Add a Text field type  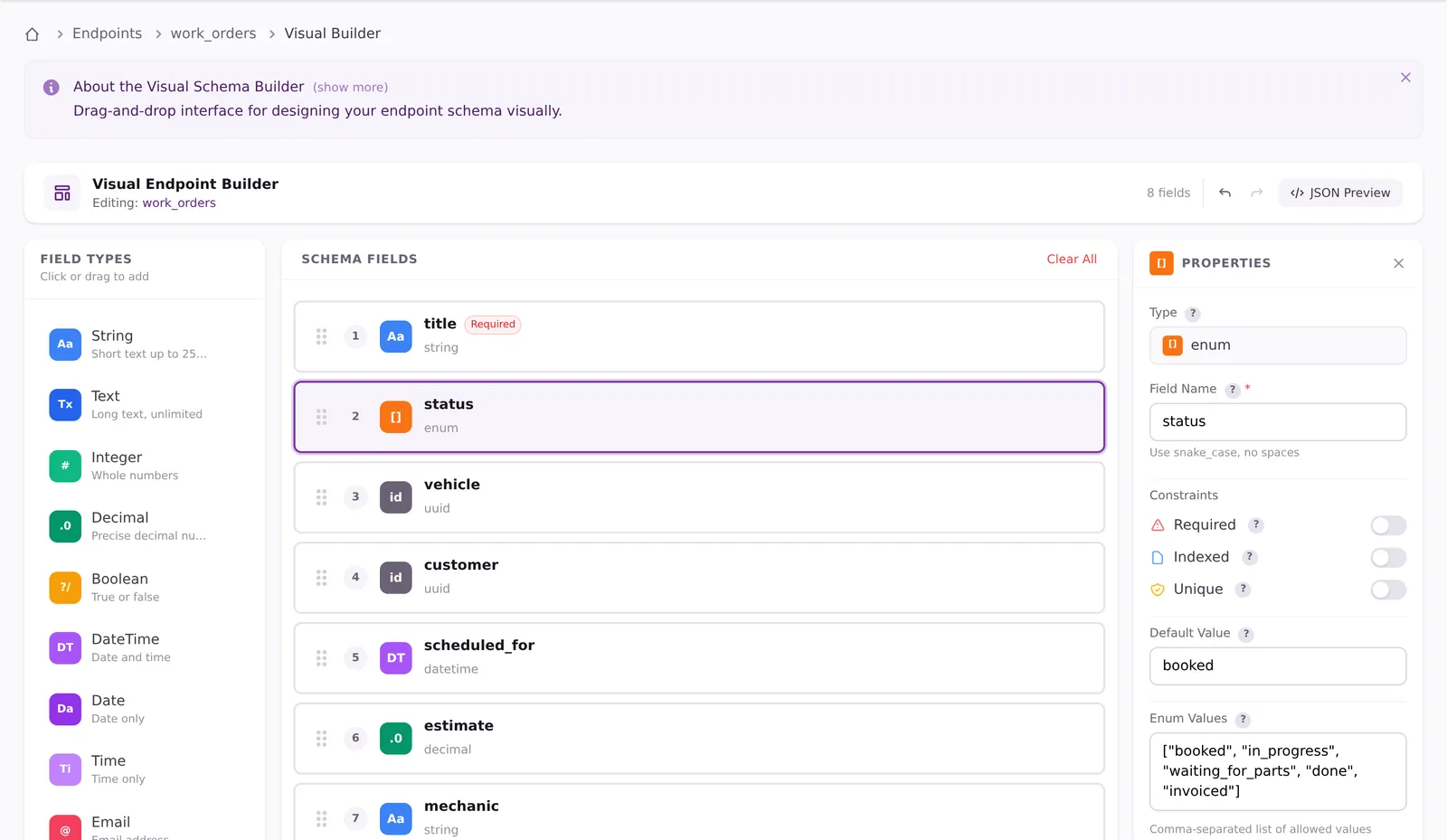tap(145, 404)
